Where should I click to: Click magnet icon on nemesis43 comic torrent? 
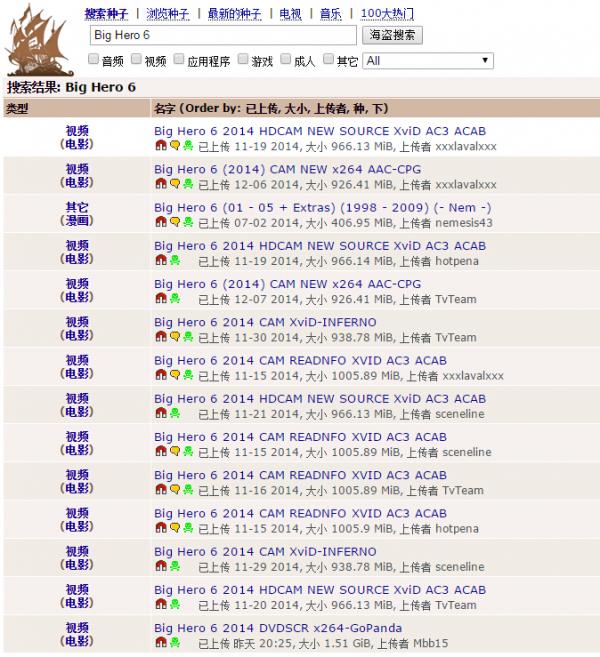[161, 222]
